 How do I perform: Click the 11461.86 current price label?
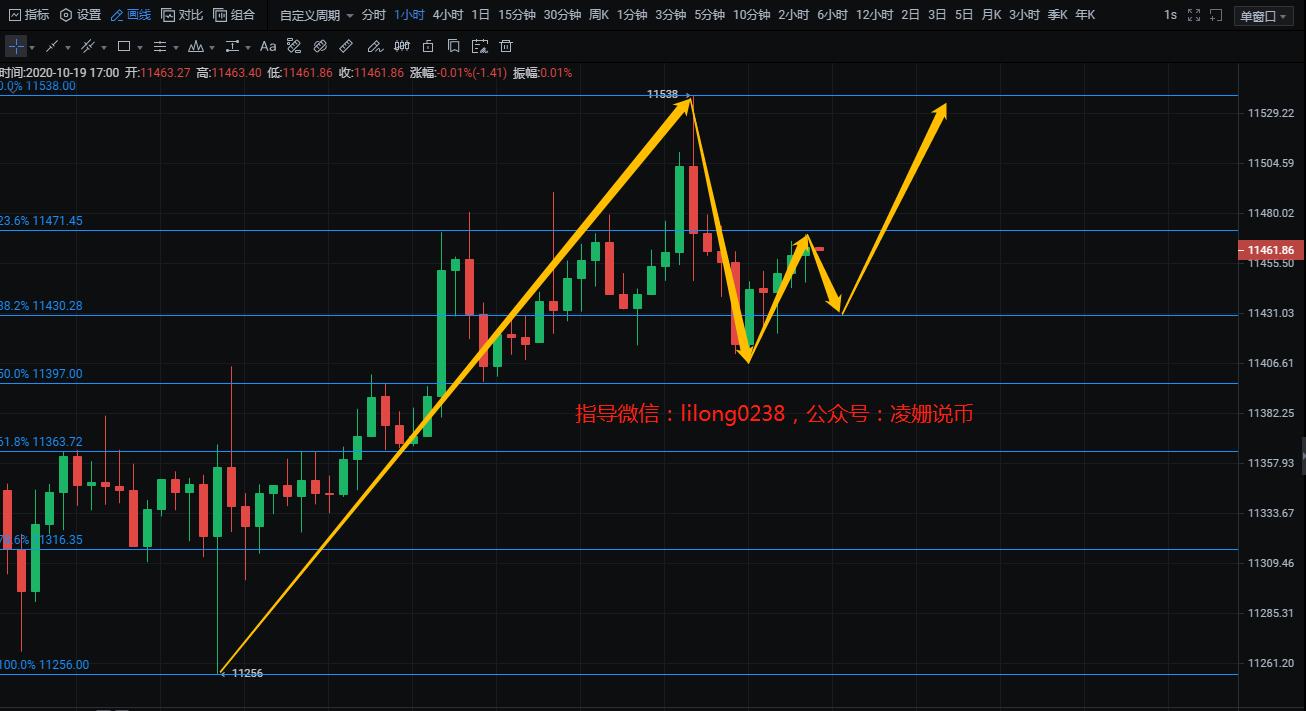click(x=1271, y=250)
